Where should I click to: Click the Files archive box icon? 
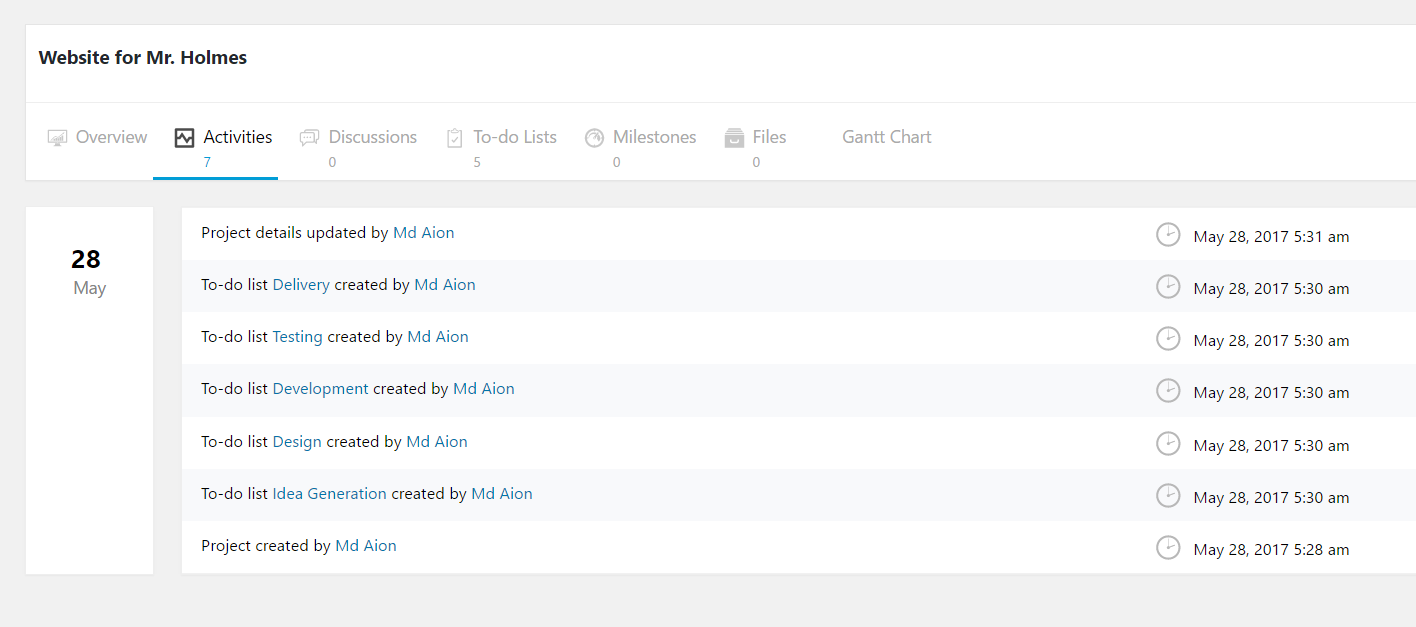click(734, 138)
